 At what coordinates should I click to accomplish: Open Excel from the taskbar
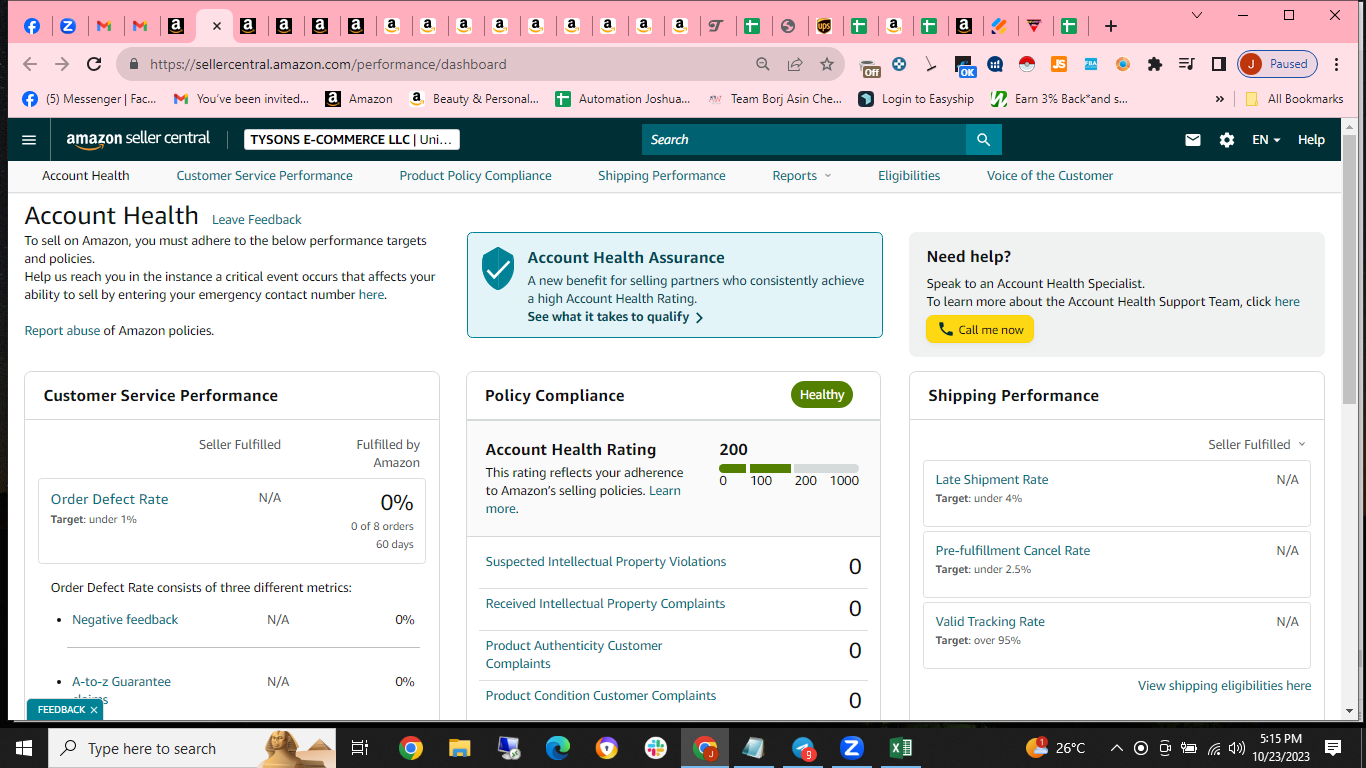(900, 748)
